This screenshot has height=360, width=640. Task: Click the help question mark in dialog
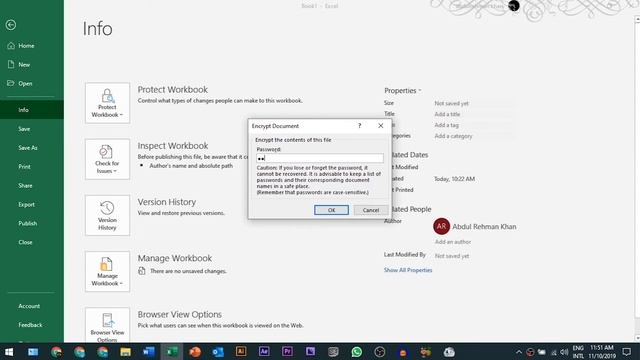click(360, 126)
